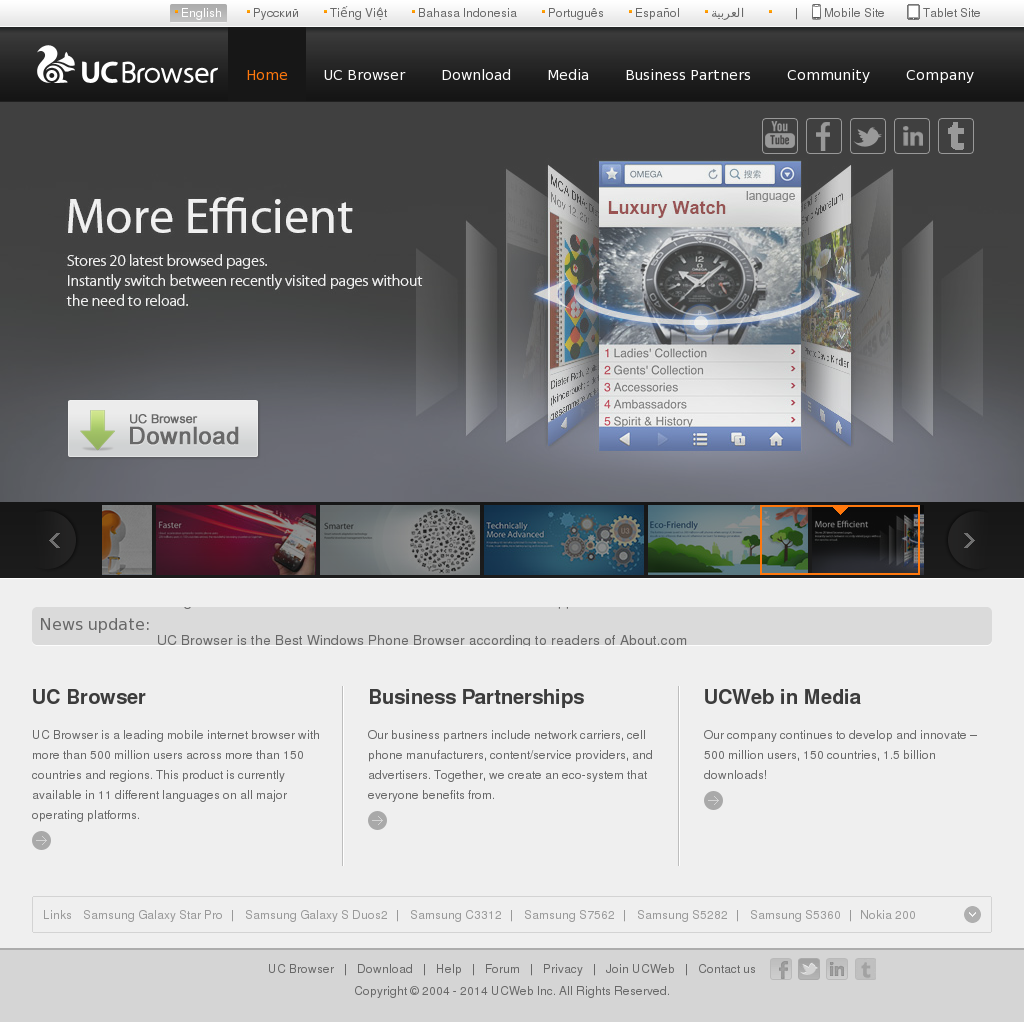Image resolution: width=1024 pixels, height=1022 pixels.
Task: Open the Privacy footer link
Action: click(562, 969)
